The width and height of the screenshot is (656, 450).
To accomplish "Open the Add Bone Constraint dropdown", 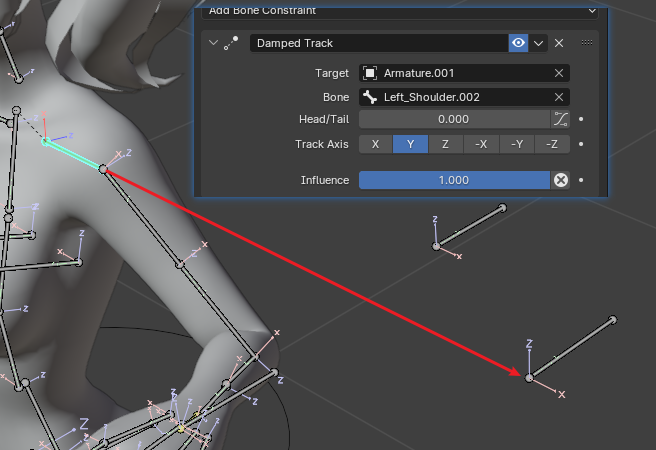I will 400,12.
